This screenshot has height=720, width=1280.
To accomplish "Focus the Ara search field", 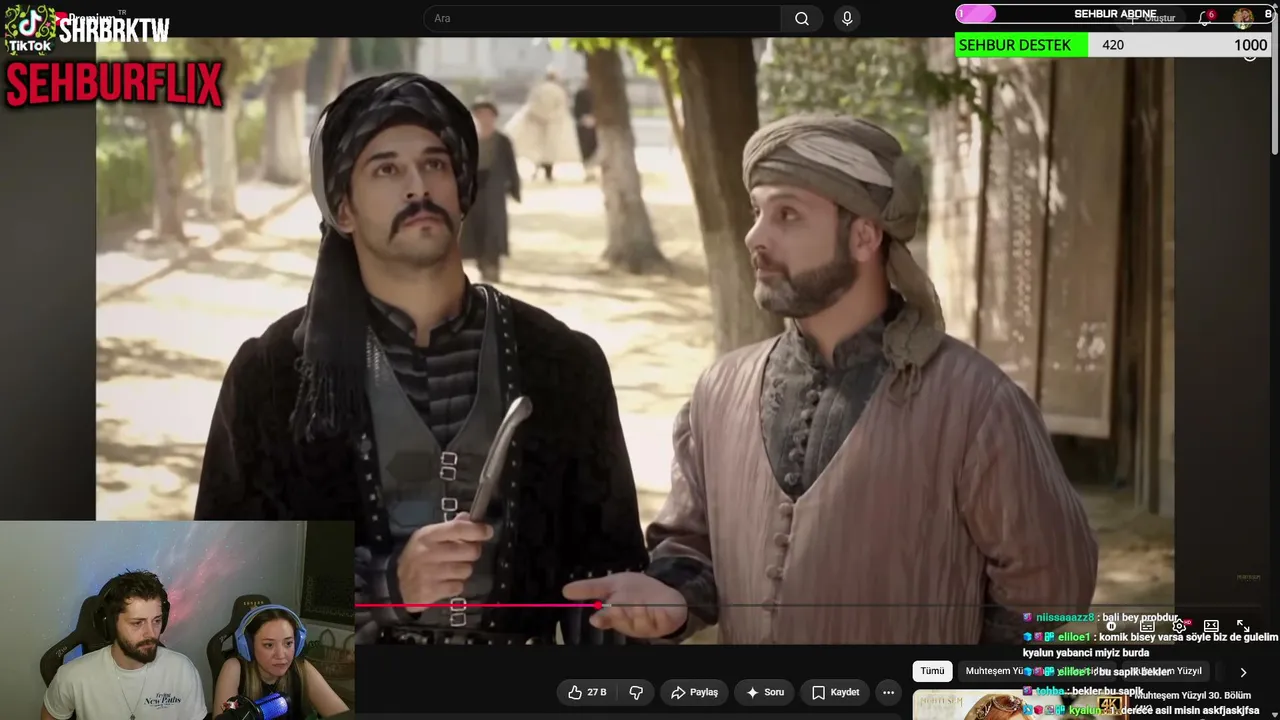I will (603, 19).
